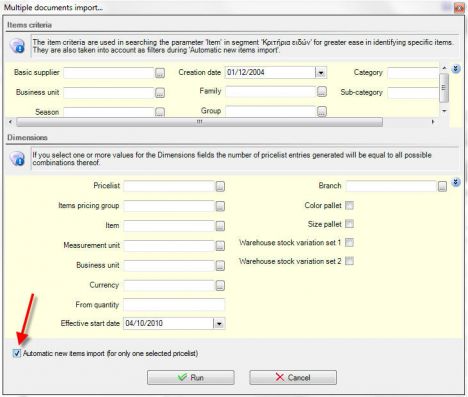Open the Creation date dropdown

click(x=321, y=72)
